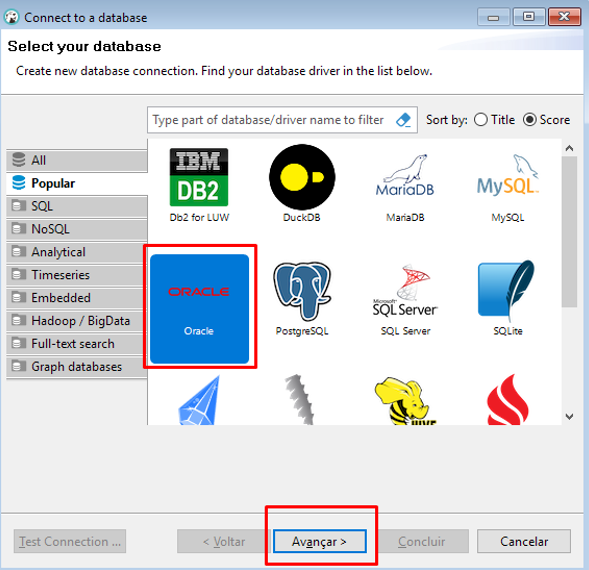This screenshot has height=570, width=589.
Task: Click the DBeaver window title icon
Action: click(x=12, y=17)
